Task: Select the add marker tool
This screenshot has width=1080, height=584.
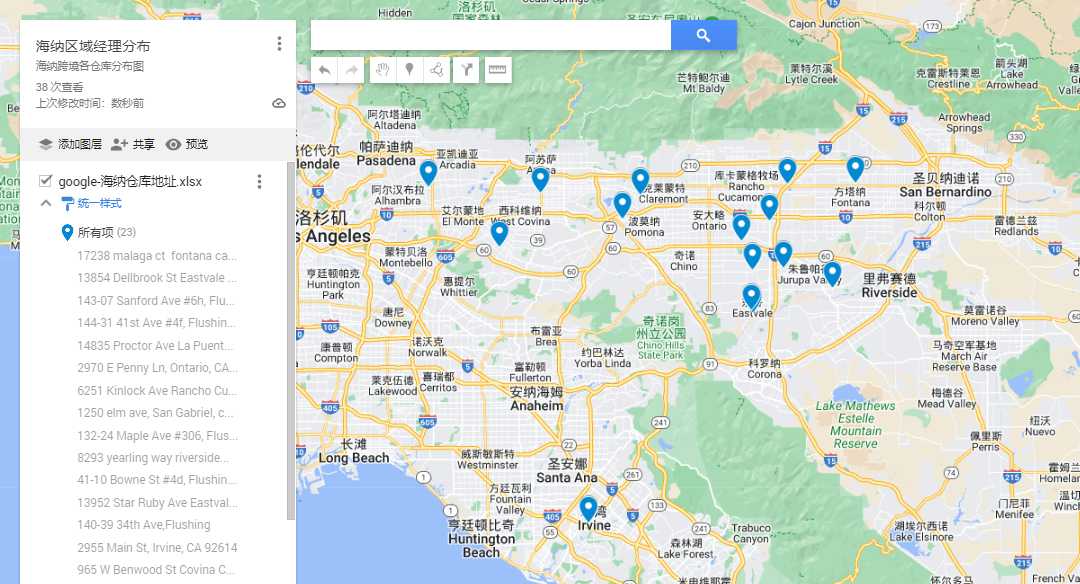Action: [409, 69]
